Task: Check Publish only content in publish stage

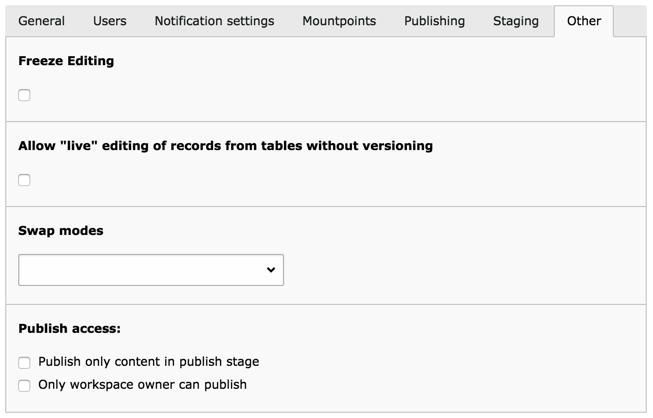Action: pyautogui.click(x=25, y=362)
